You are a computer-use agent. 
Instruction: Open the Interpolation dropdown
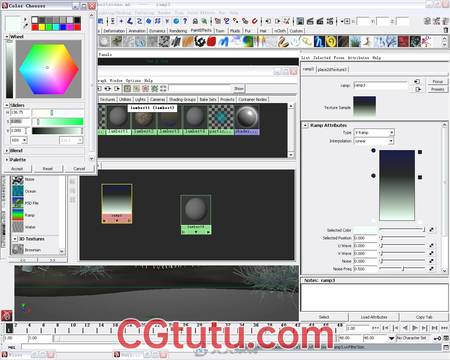point(374,141)
